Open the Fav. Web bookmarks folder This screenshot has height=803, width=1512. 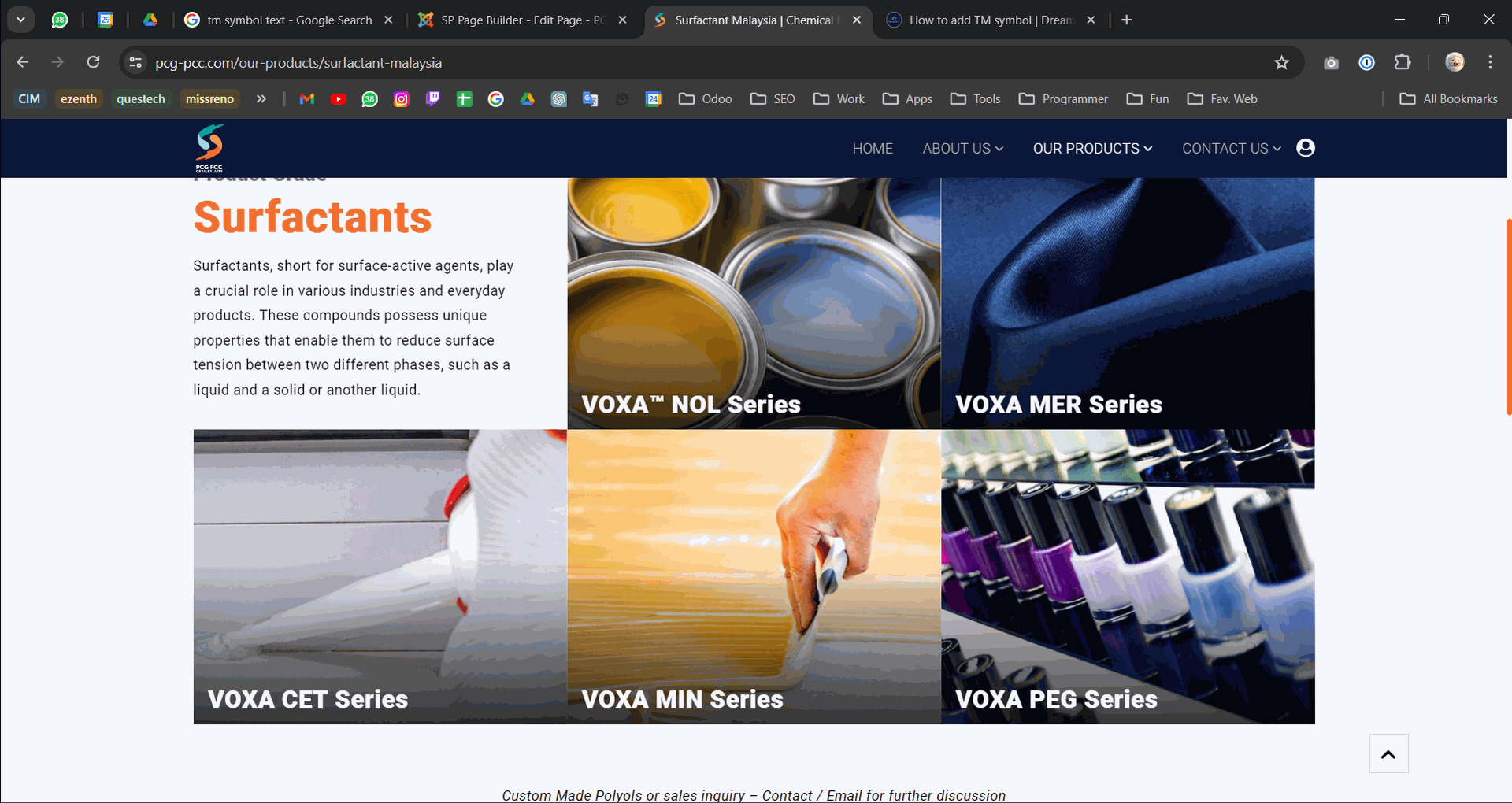click(x=1222, y=98)
